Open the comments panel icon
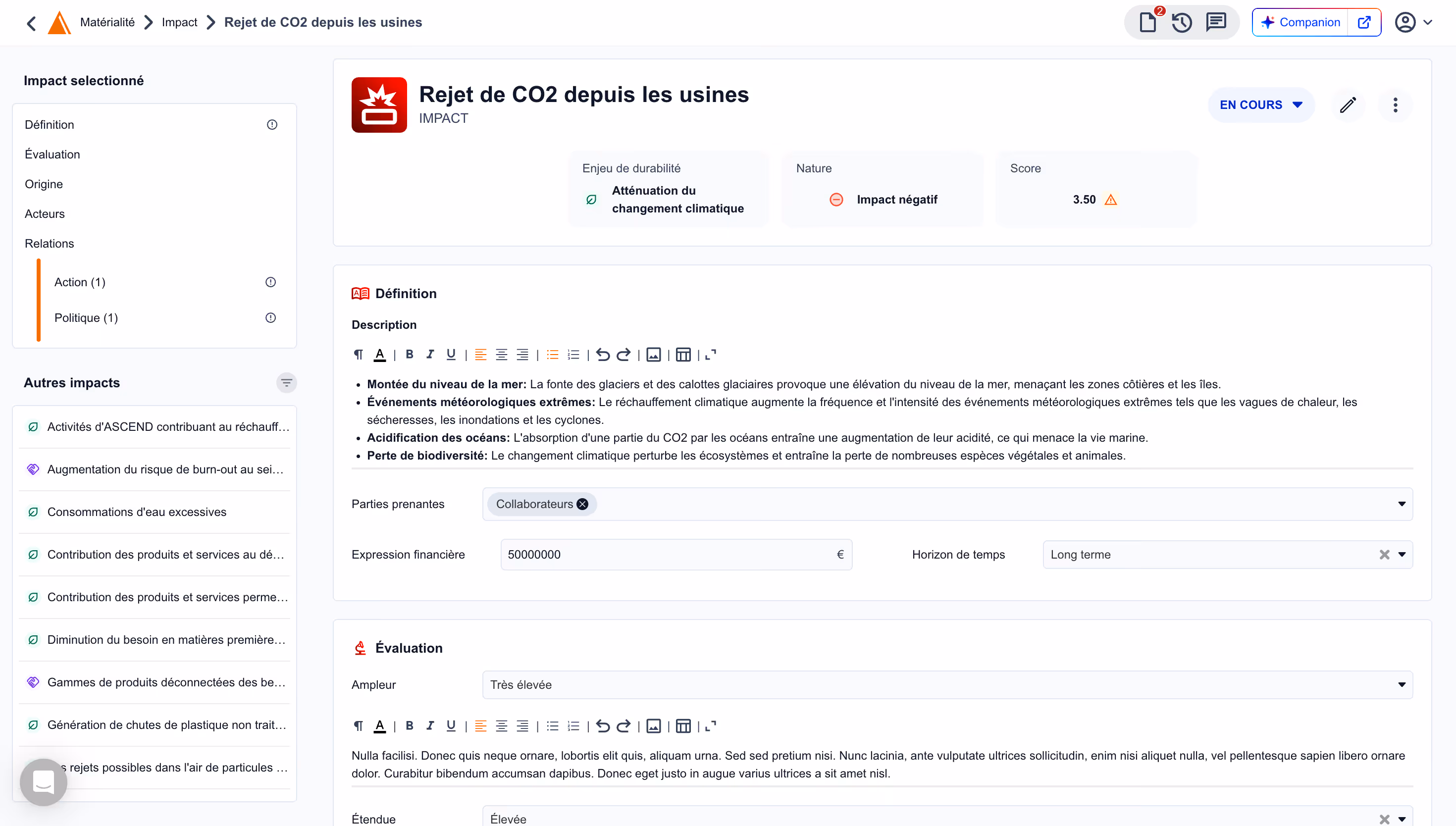 (1215, 23)
